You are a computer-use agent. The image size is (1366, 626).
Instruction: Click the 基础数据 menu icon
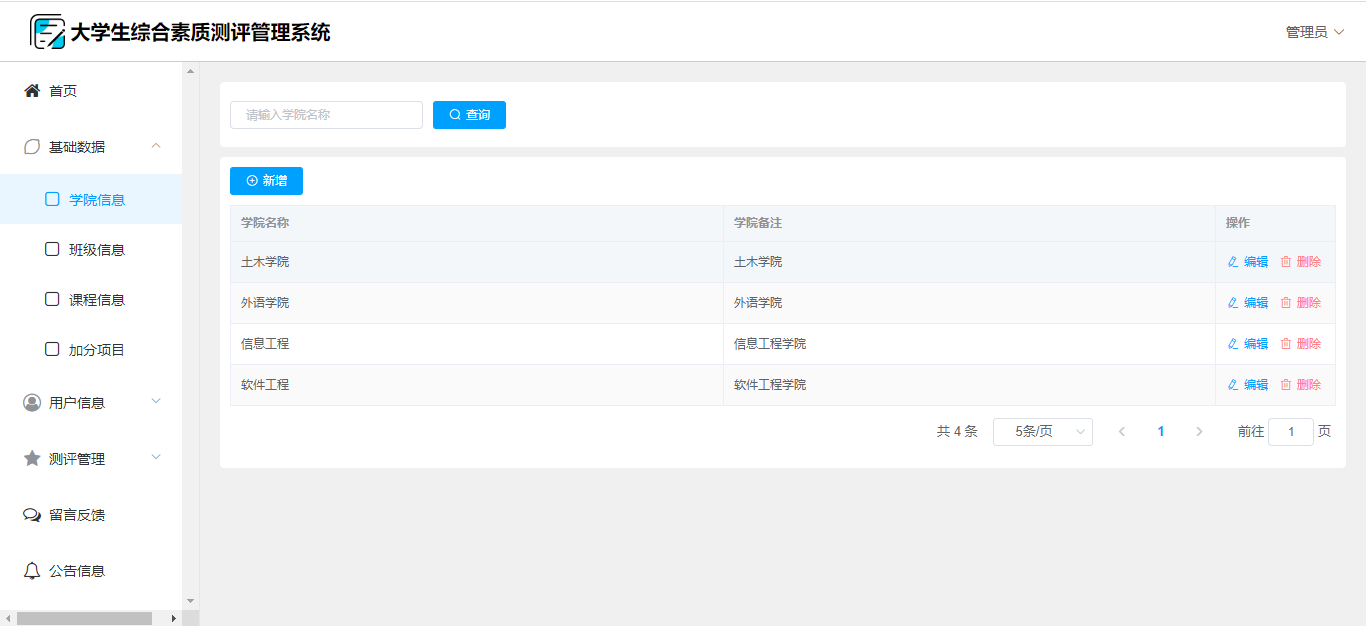tap(32, 147)
